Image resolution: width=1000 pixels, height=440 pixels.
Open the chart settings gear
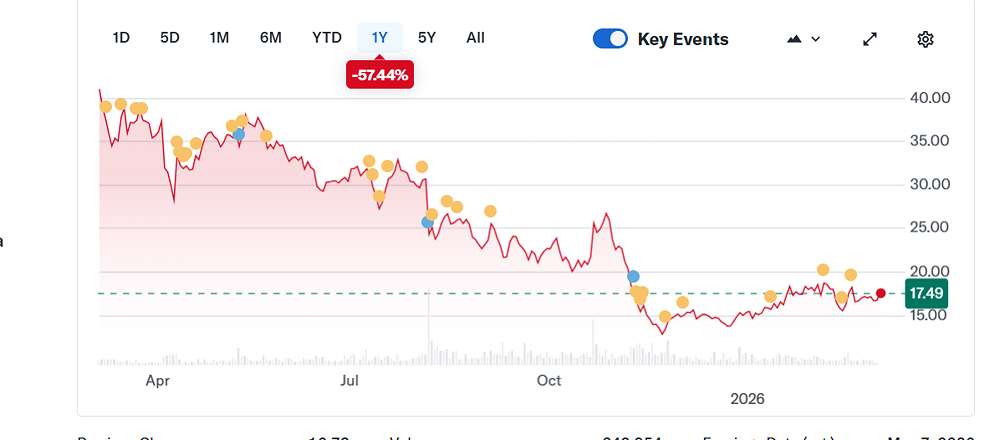[925, 39]
